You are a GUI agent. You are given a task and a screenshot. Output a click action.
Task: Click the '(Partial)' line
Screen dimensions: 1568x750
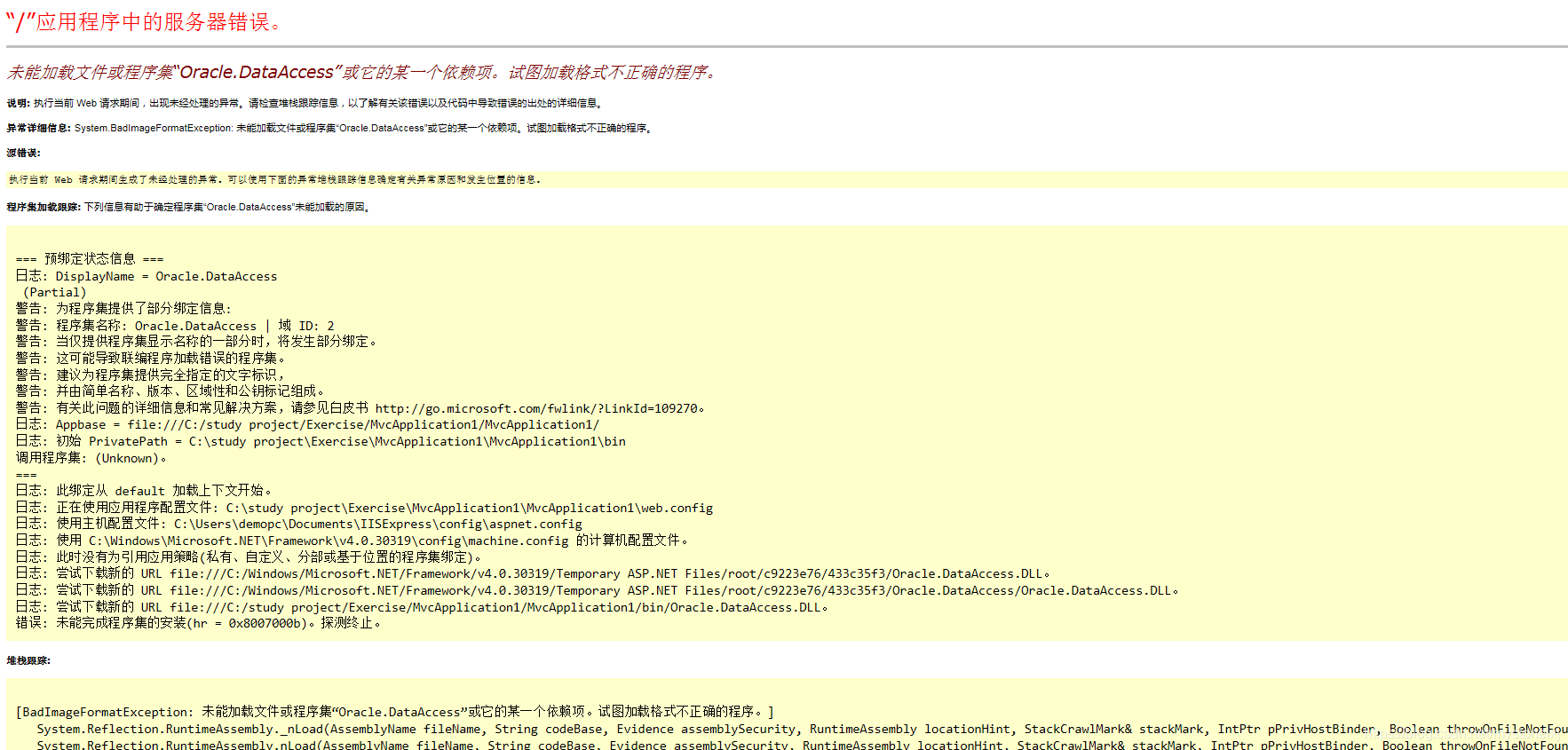54,292
